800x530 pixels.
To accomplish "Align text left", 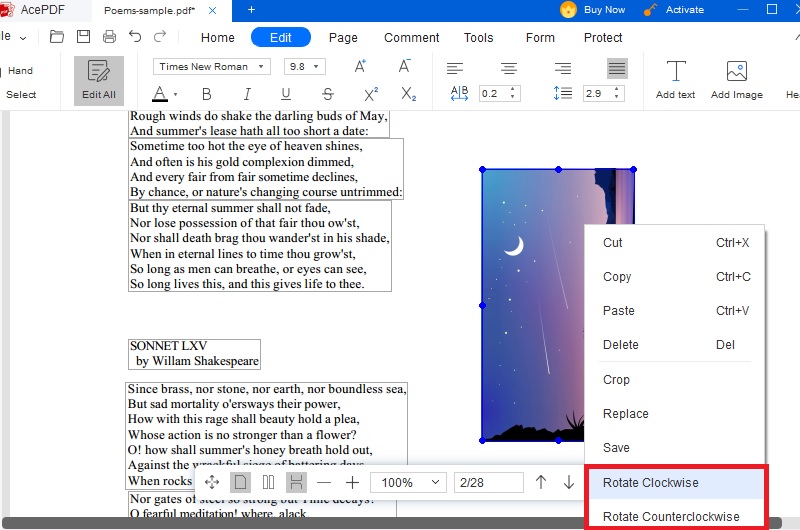I will coord(455,68).
